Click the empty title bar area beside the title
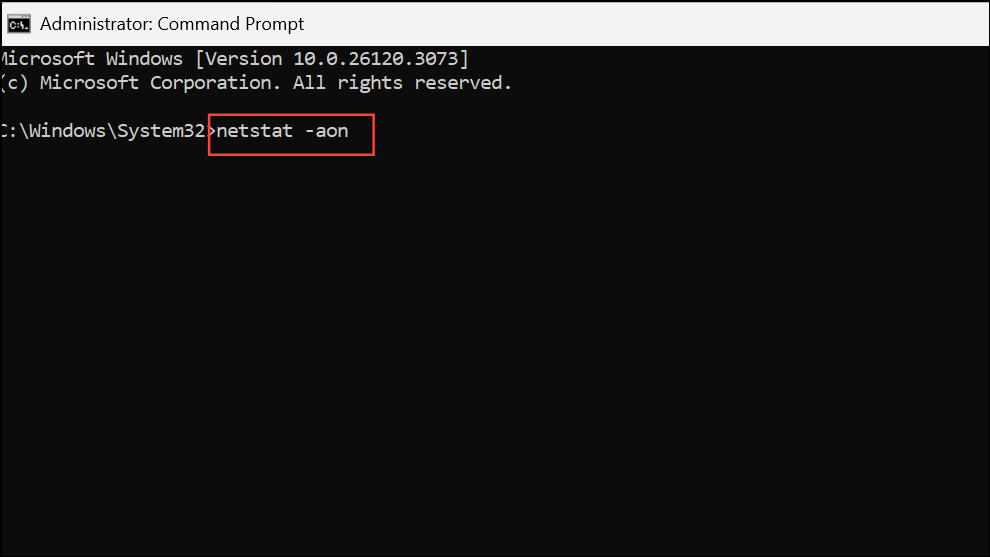The height and width of the screenshot is (557, 990). pyautogui.click(x=644, y=24)
